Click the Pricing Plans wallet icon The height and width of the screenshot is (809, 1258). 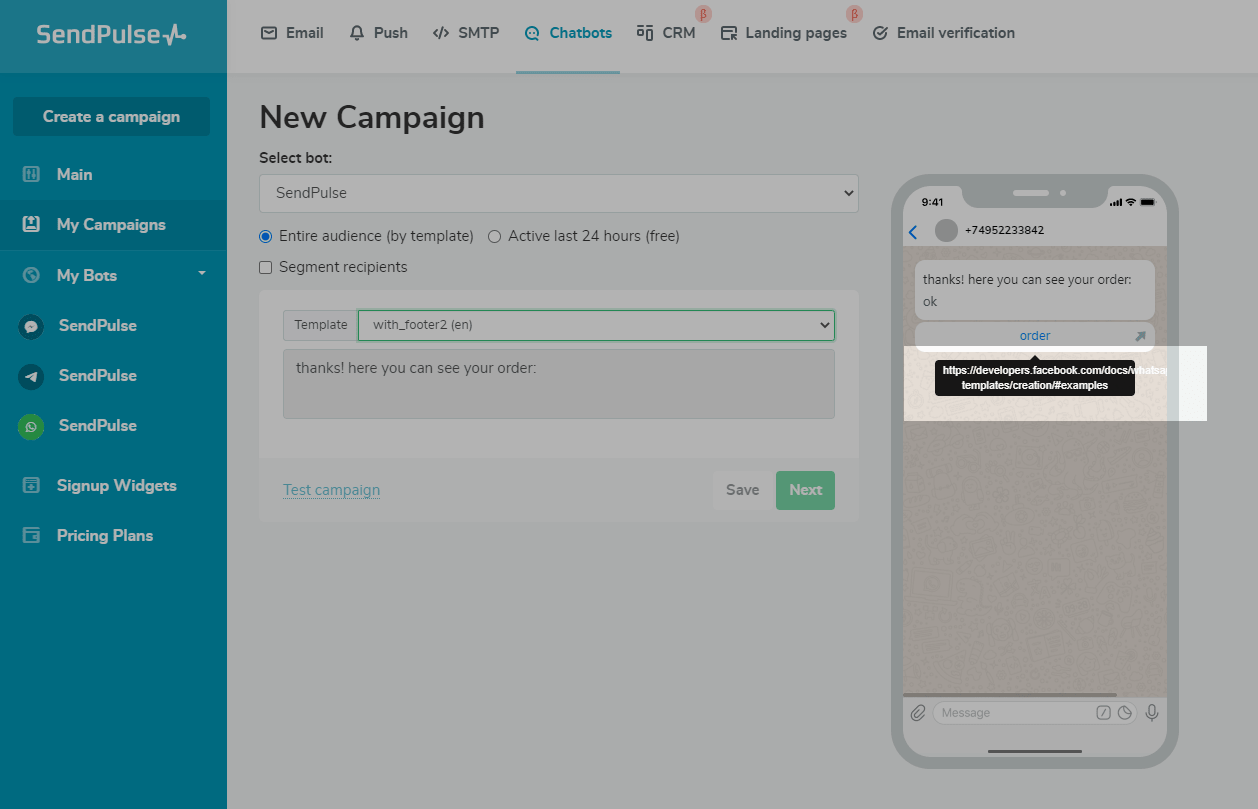point(31,535)
